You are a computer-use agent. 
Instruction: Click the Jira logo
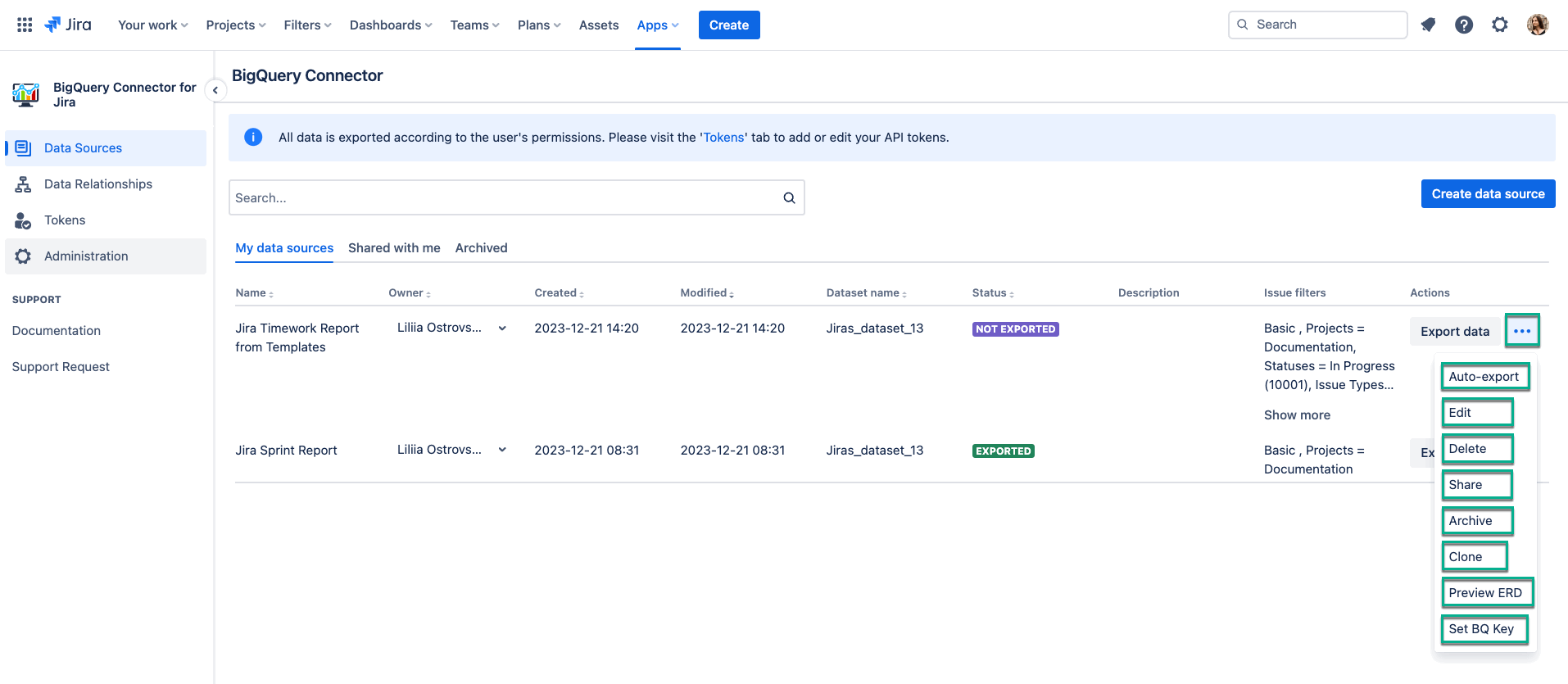tap(68, 25)
